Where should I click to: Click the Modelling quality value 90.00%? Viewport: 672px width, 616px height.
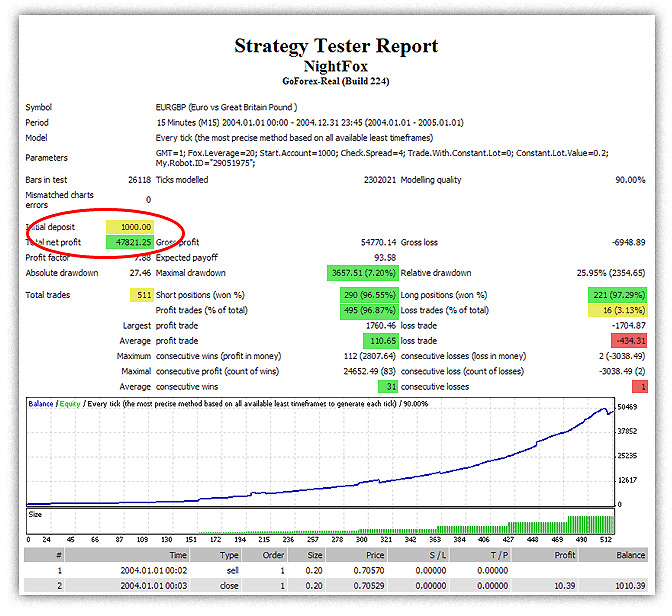(x=630, y=180)
